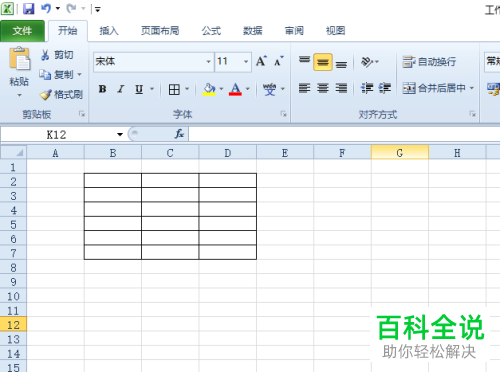
Task: Click the Select All corner triangle
Action: (x=13, y=152)
